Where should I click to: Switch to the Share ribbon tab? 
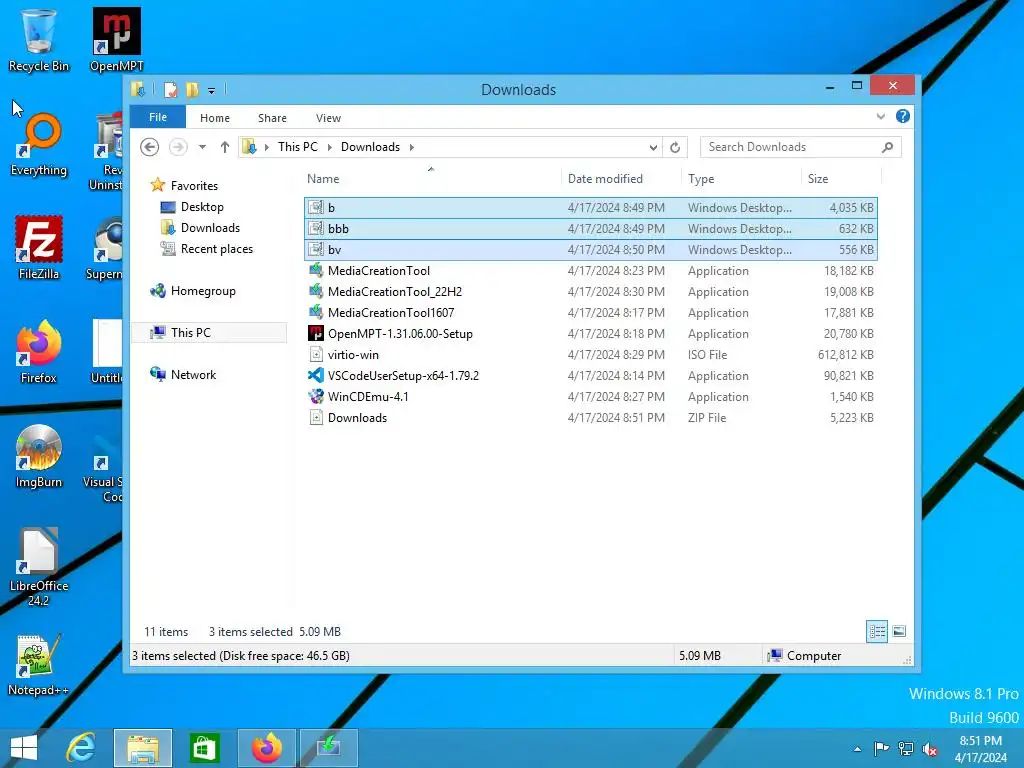[272, 118]
